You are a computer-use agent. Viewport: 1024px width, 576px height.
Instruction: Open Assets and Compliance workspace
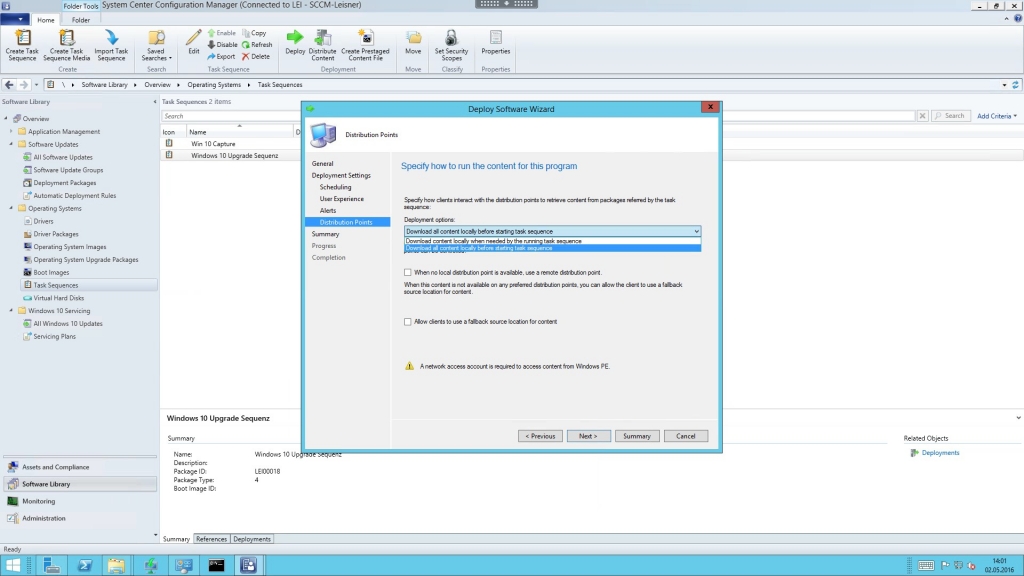coord(80,467)
